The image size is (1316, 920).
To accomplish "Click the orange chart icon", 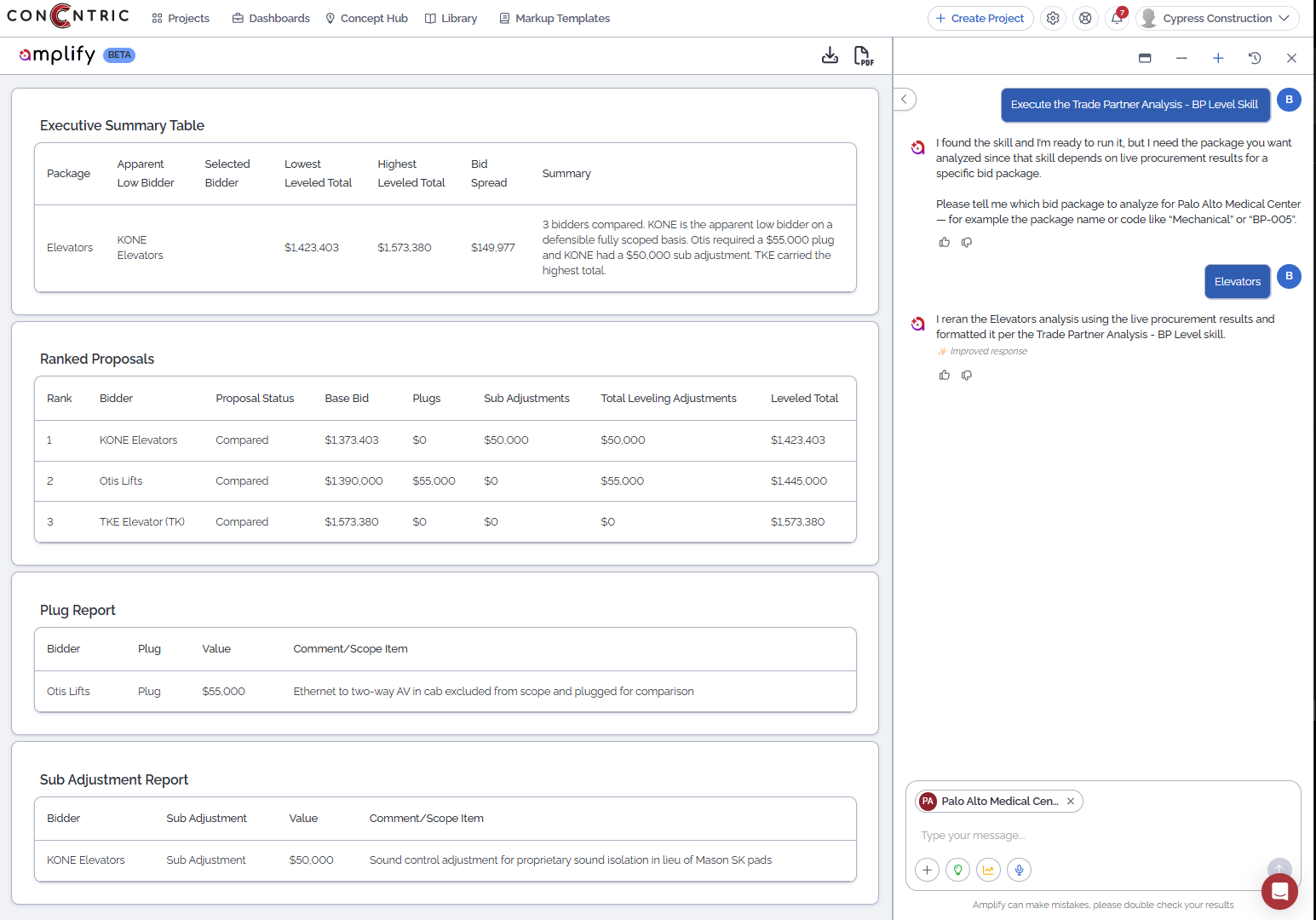I will click(988, 870).
